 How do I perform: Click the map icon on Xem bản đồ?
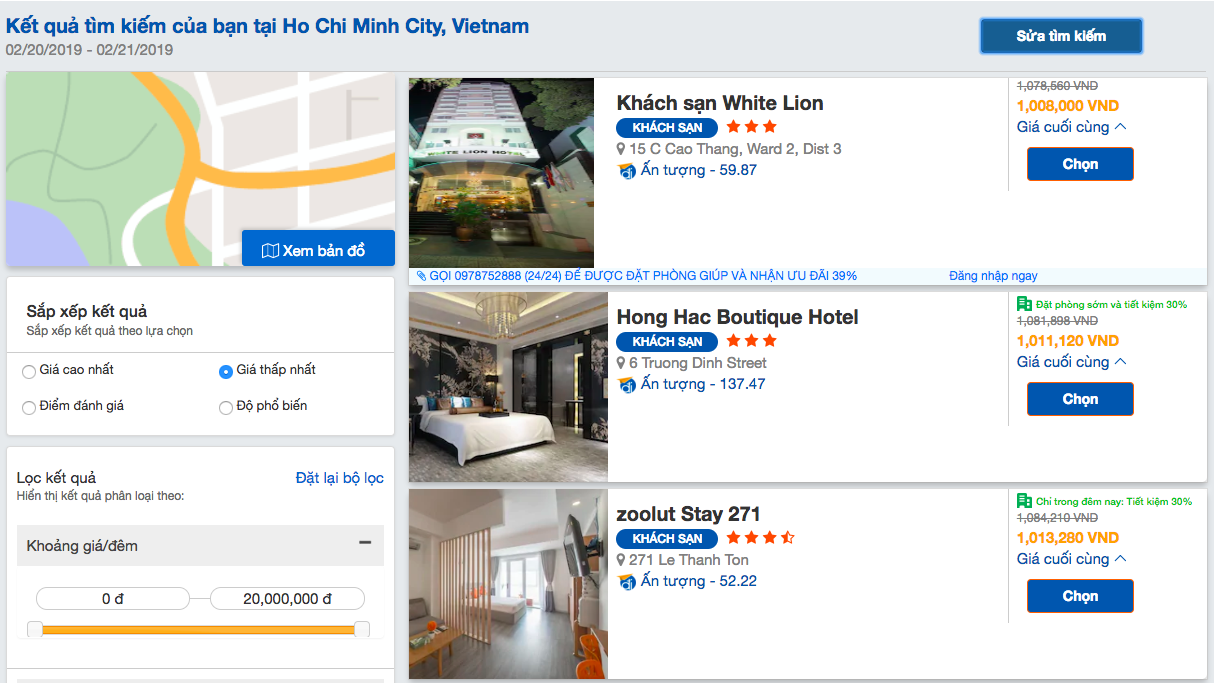[x=270, y=251]
